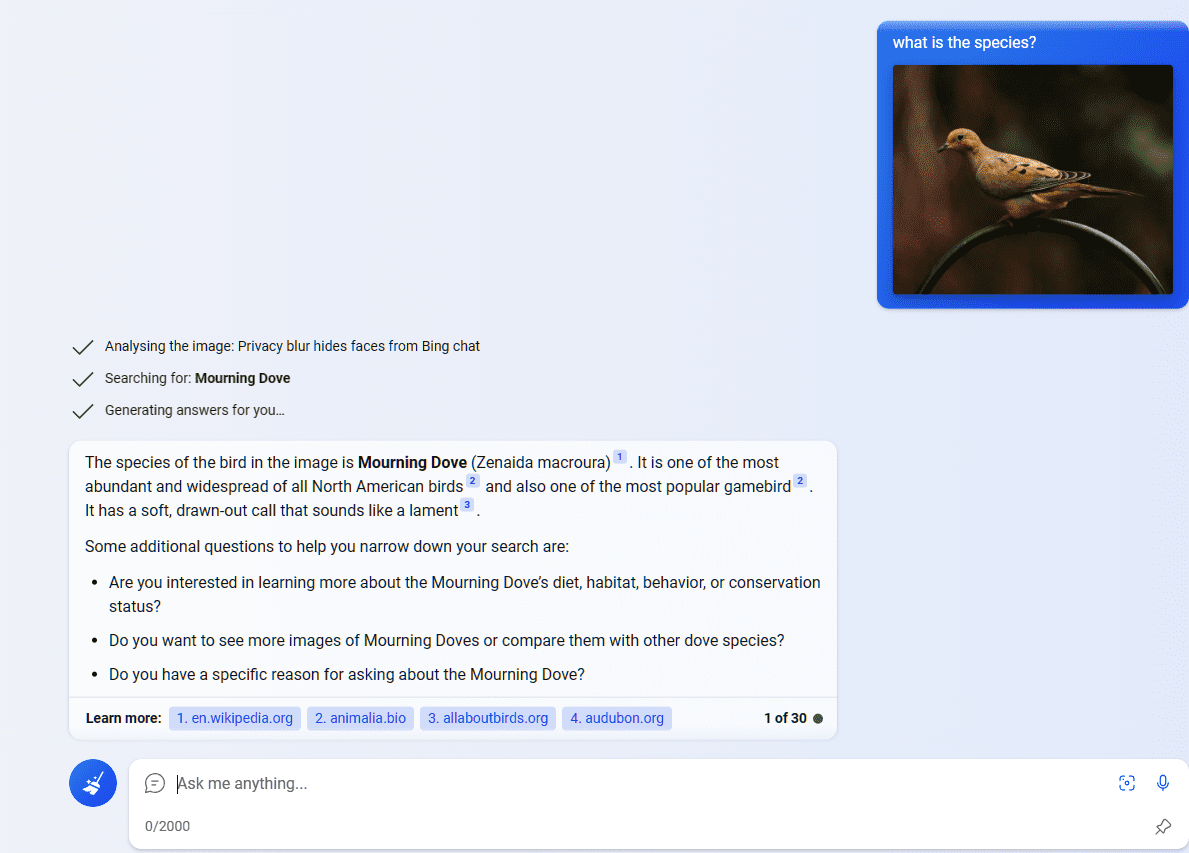Click citation 1 after Zenaida macroura

[620, 457]
